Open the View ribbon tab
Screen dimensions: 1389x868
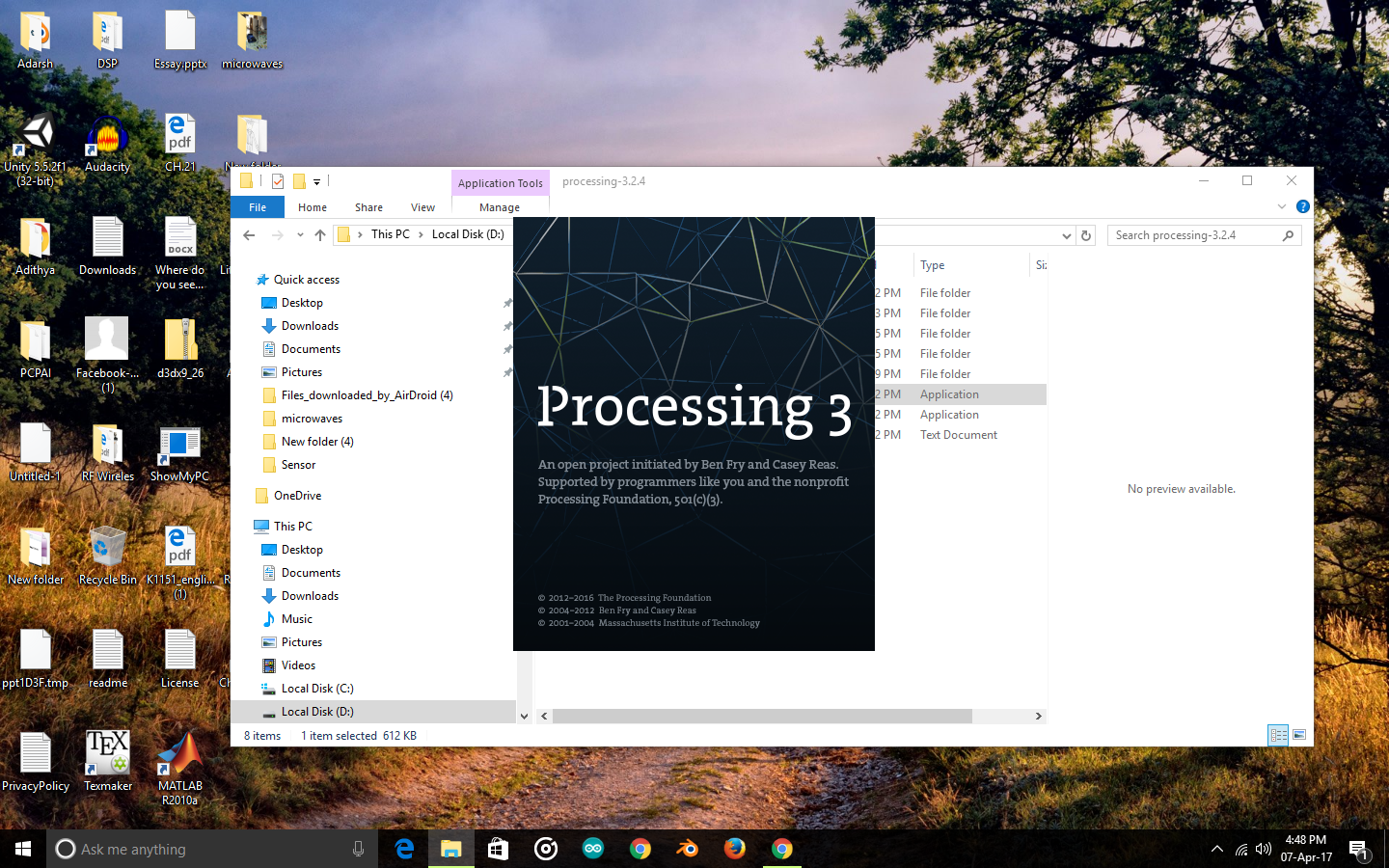(422, 207)
